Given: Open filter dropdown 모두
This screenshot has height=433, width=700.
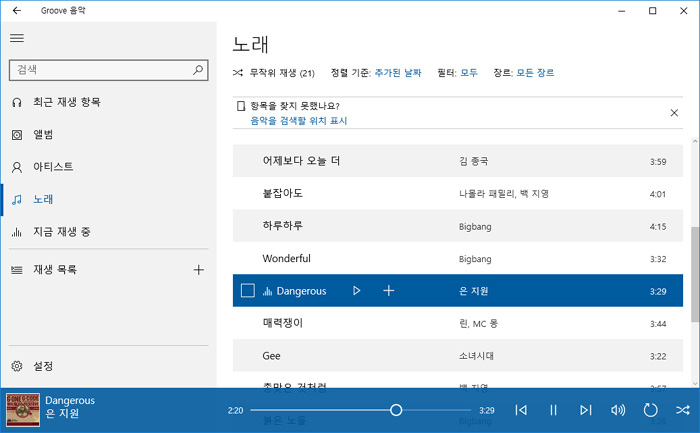Looking at the screenshot, I should point(469,73).
